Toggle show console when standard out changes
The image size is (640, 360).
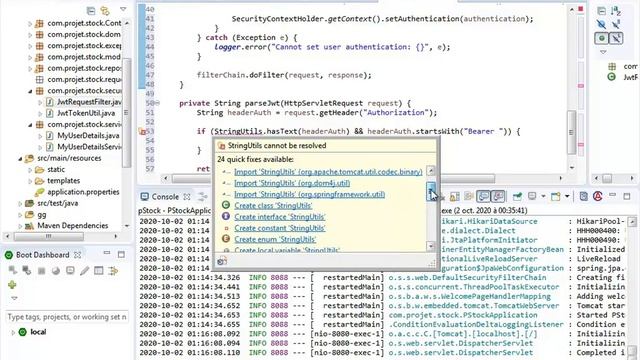pyautogui.click(x=483, y=197)
